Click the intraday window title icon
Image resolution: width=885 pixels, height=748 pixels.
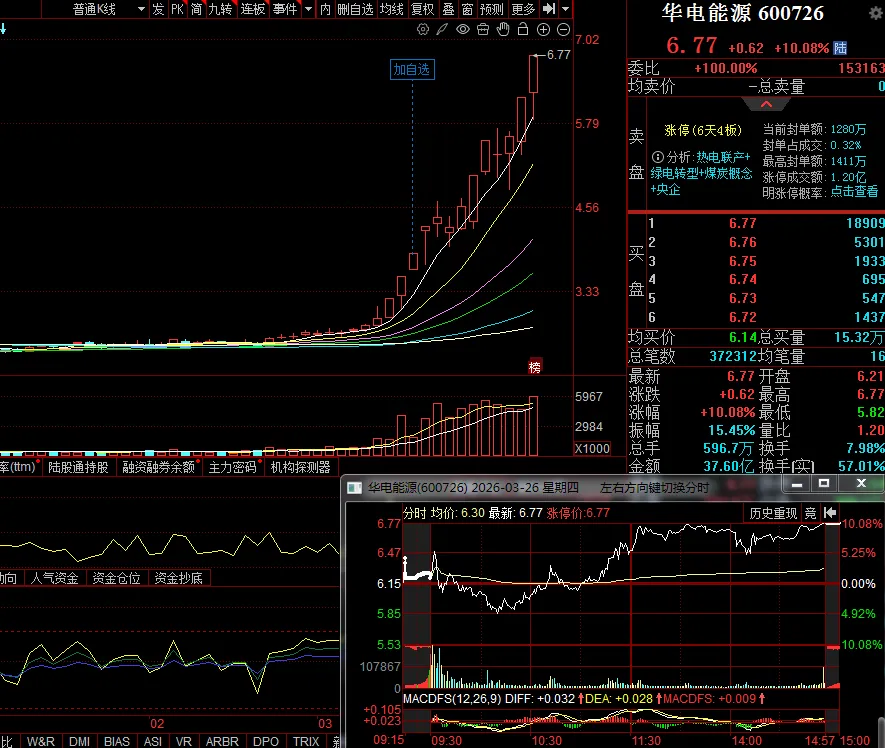[x=354, y=488]
